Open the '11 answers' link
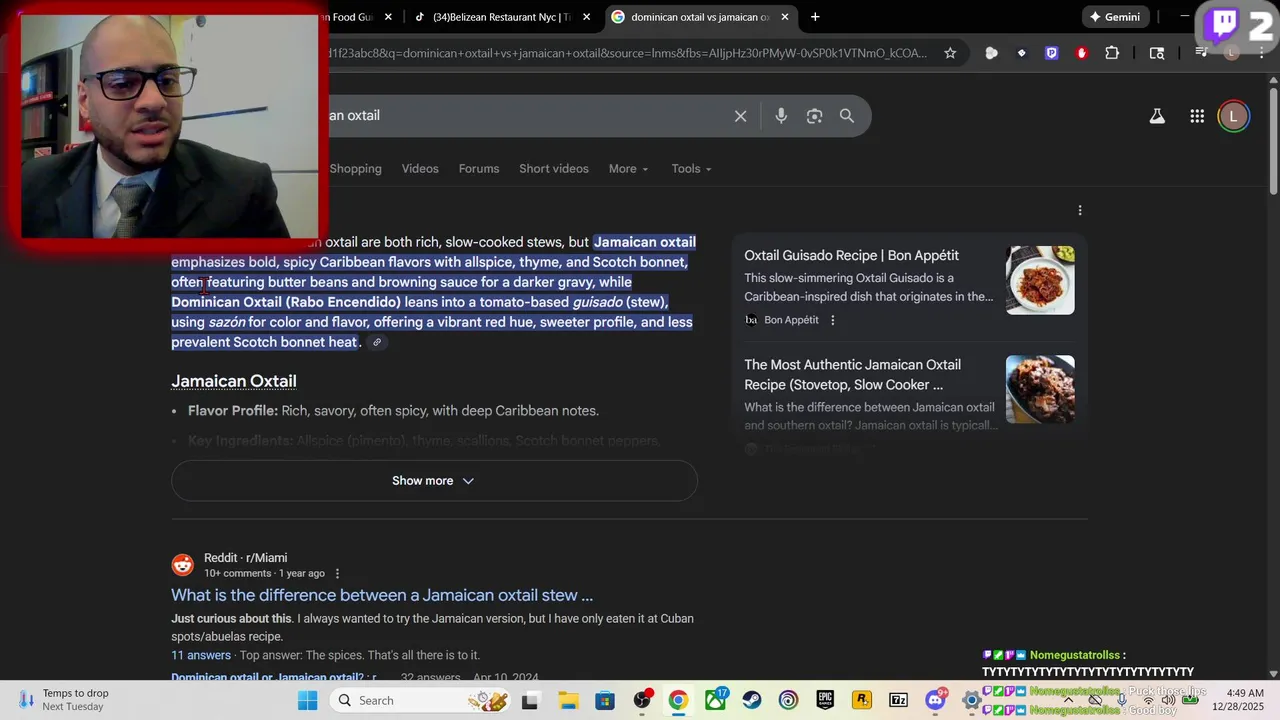1280x720 pixels. click(201, 655)
